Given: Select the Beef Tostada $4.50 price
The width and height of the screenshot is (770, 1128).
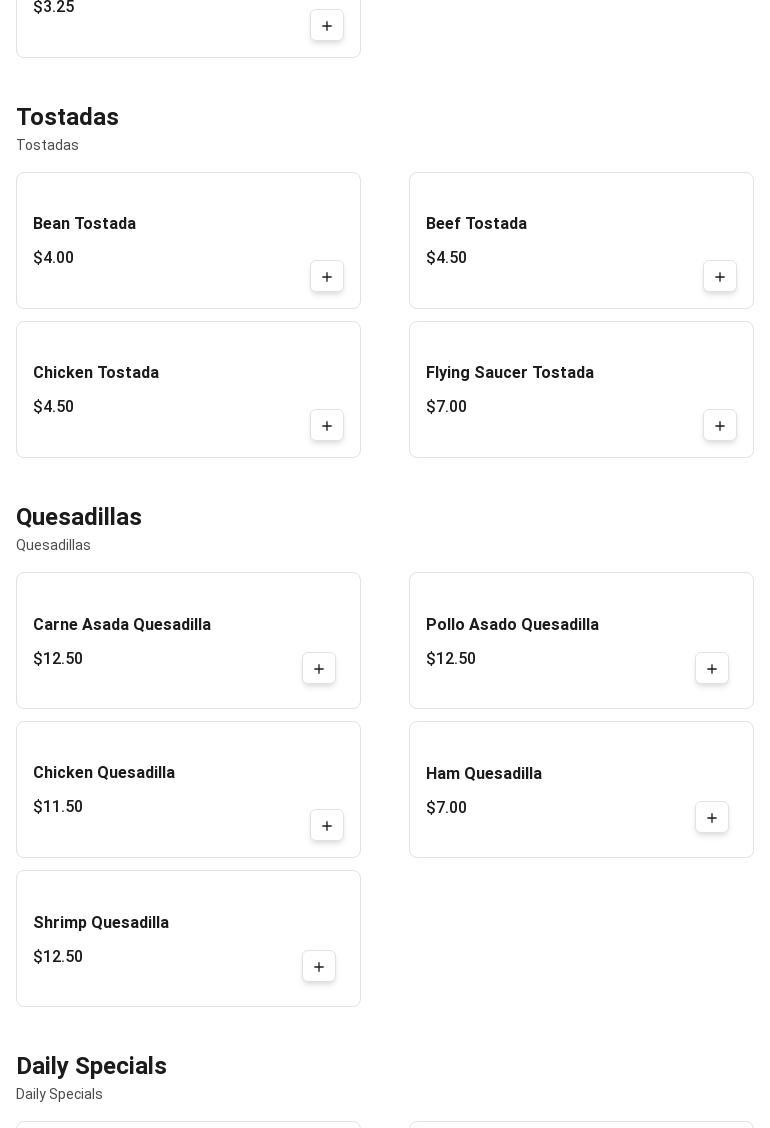Looking at the screenshot, I should tap(446, 258).
